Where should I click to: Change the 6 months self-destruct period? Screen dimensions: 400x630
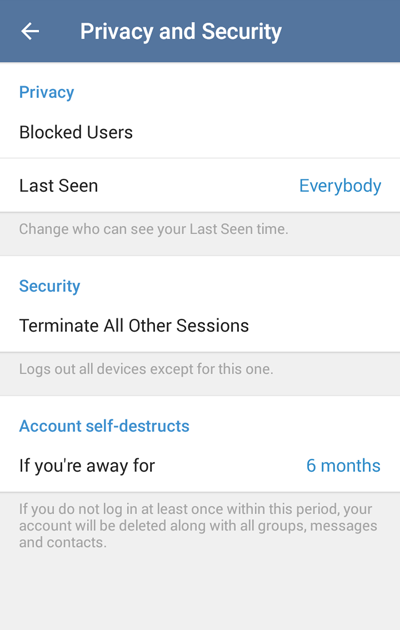pos(343,466)
